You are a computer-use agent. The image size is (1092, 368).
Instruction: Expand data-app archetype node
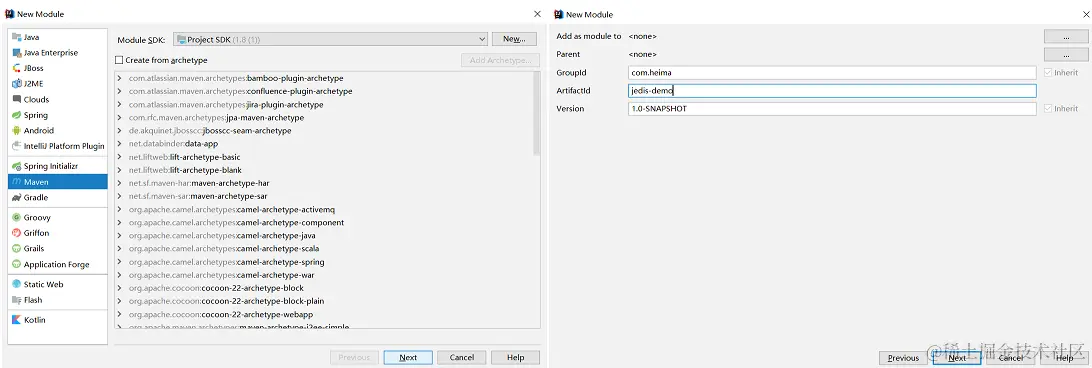[x=120, y=144]
